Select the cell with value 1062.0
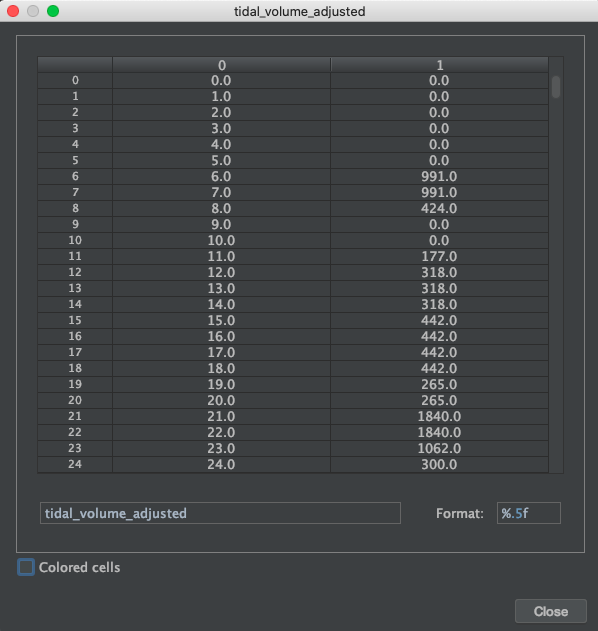Screen dimensions: 598x631 click(x=439, y=448)
